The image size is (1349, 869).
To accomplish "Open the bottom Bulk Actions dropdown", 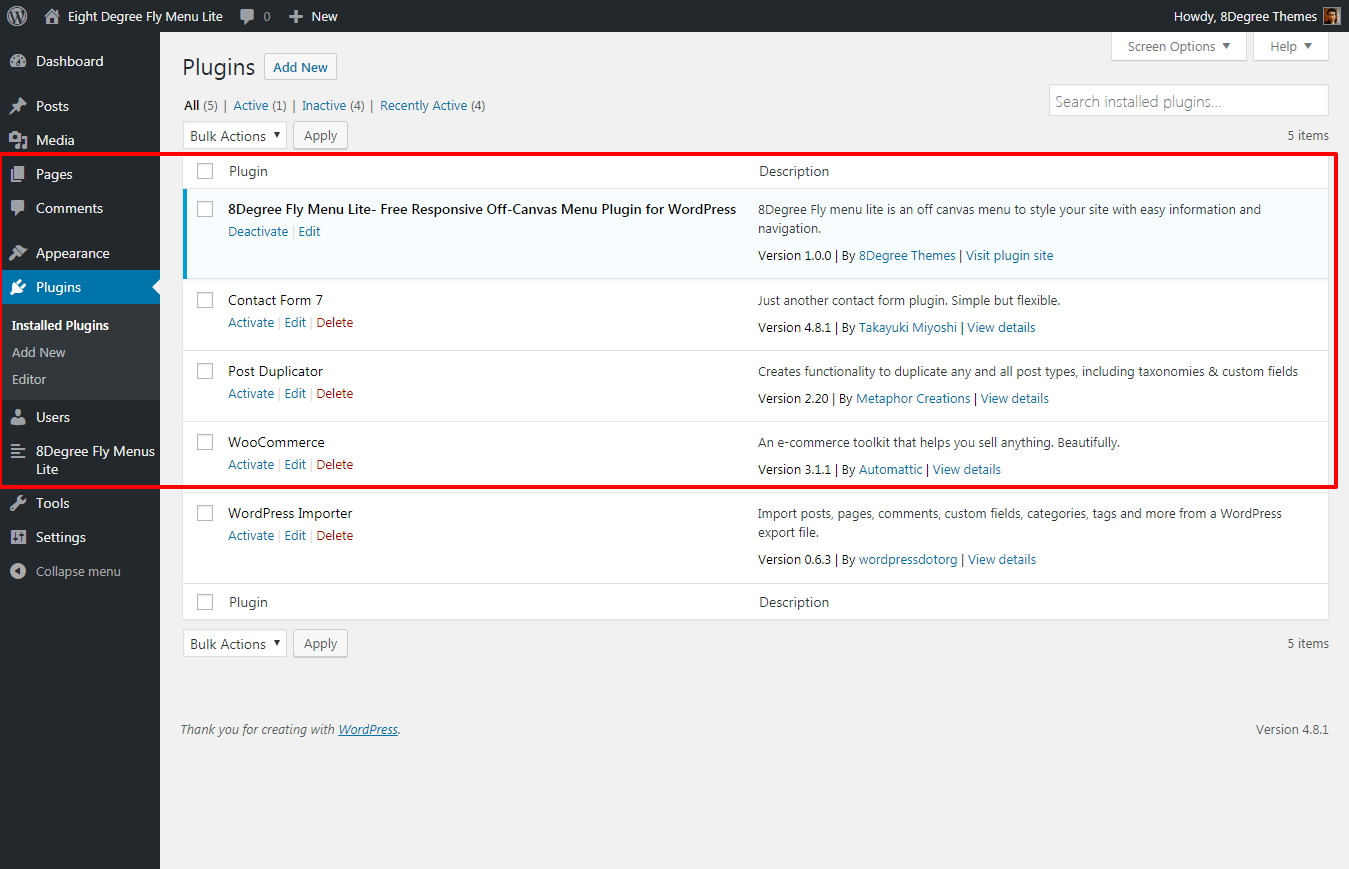I will 235,644.
